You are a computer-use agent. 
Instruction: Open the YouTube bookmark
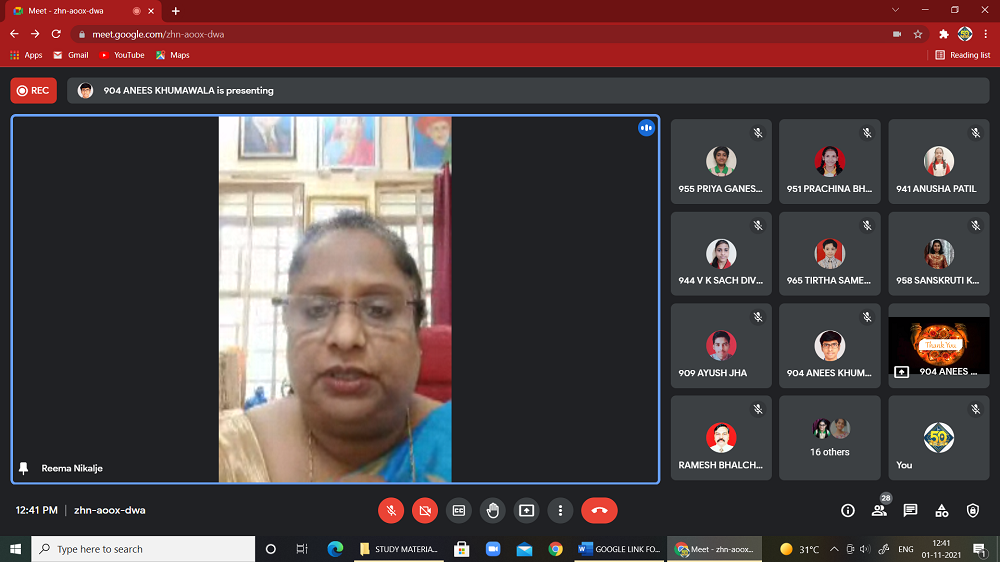point(122,55)
